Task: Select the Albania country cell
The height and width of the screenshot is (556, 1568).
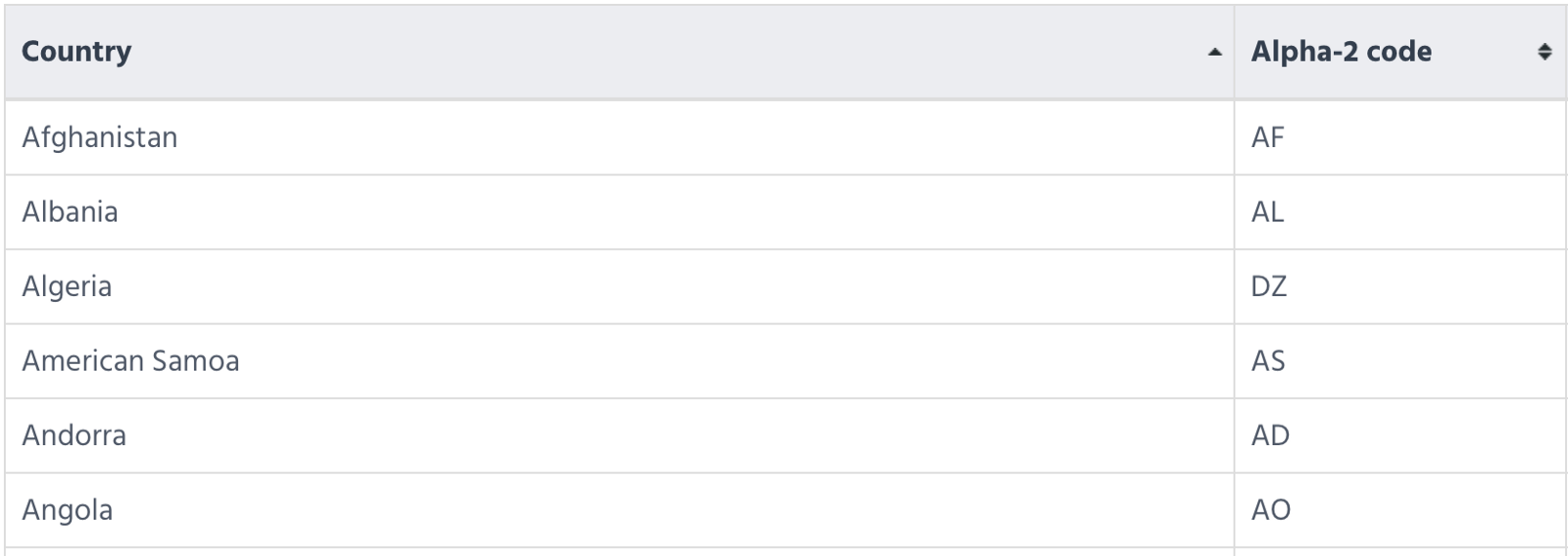Action: pos(619,212)
